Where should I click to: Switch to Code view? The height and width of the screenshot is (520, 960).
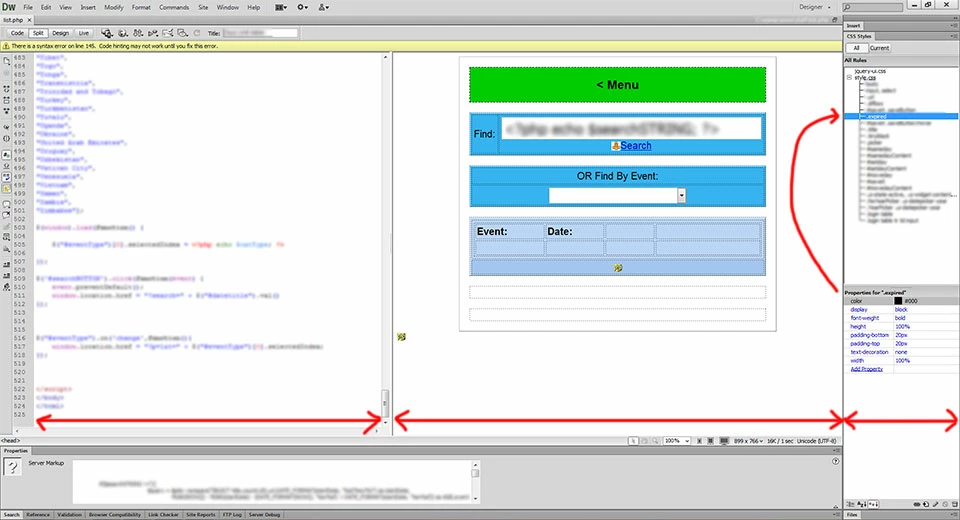click(17, 33)
